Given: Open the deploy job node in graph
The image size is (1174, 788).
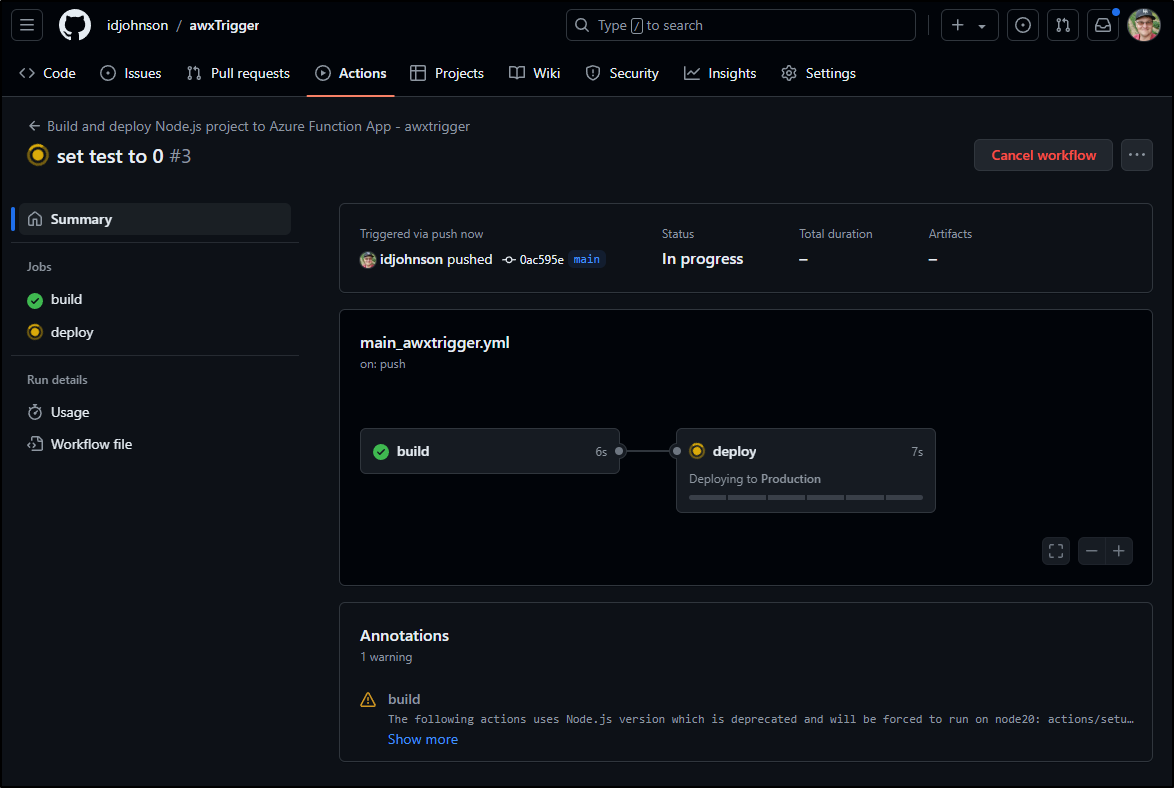Looking at the screenshot, I should 806,470.
